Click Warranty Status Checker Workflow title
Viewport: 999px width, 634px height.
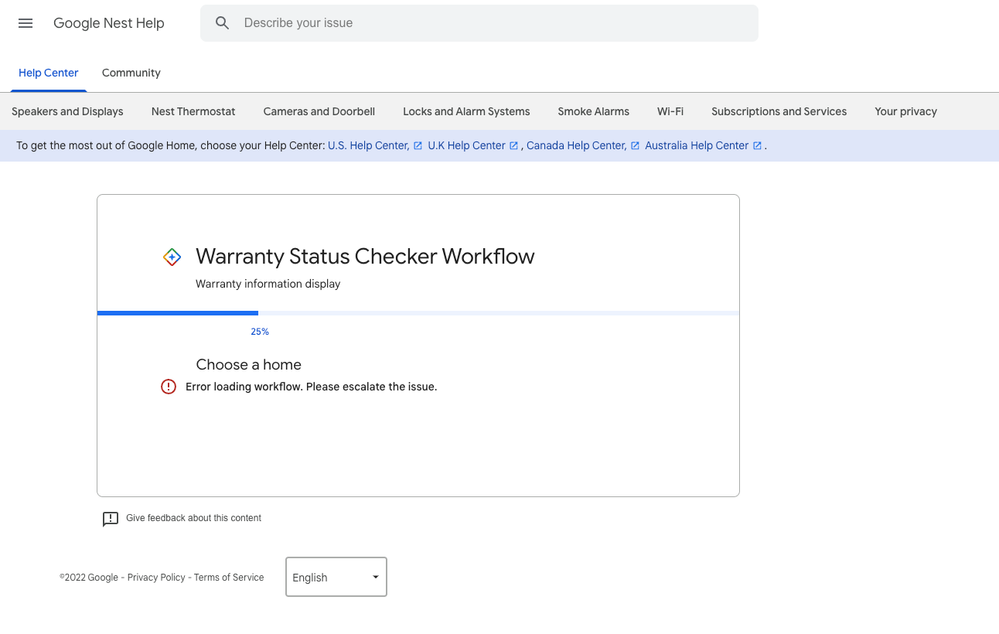point(365,256)
